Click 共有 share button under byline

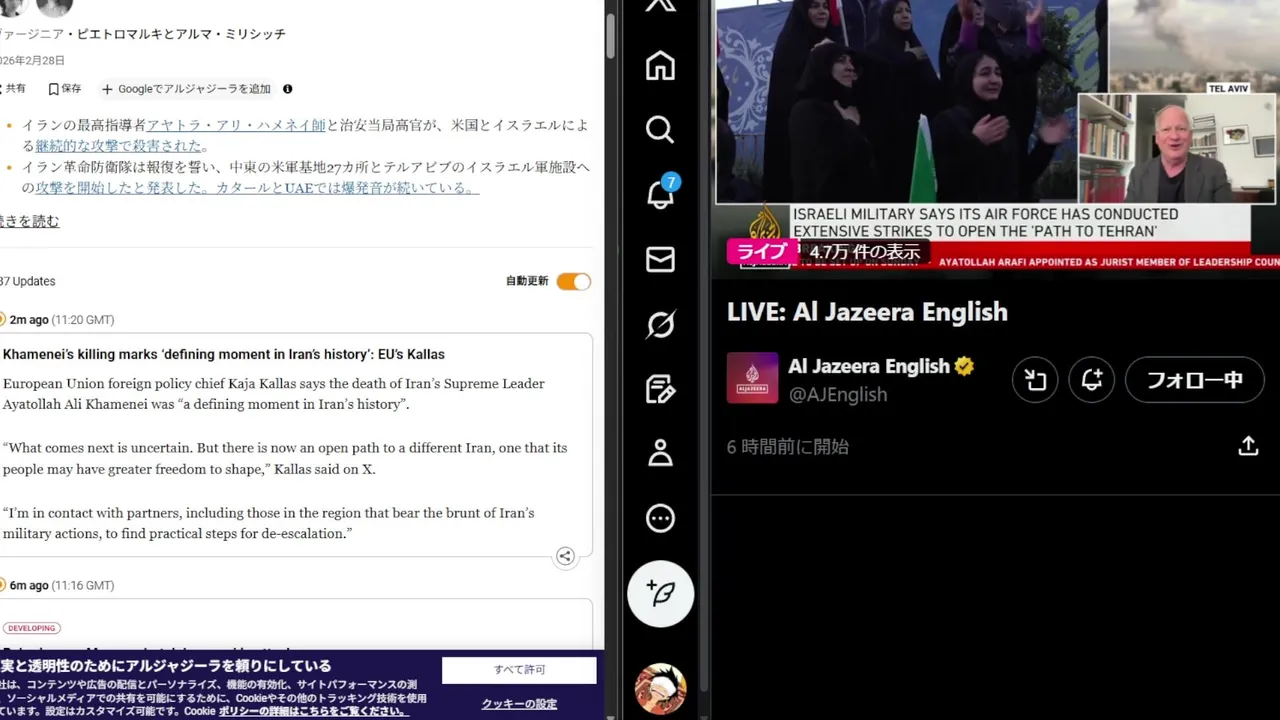point(13,89)
